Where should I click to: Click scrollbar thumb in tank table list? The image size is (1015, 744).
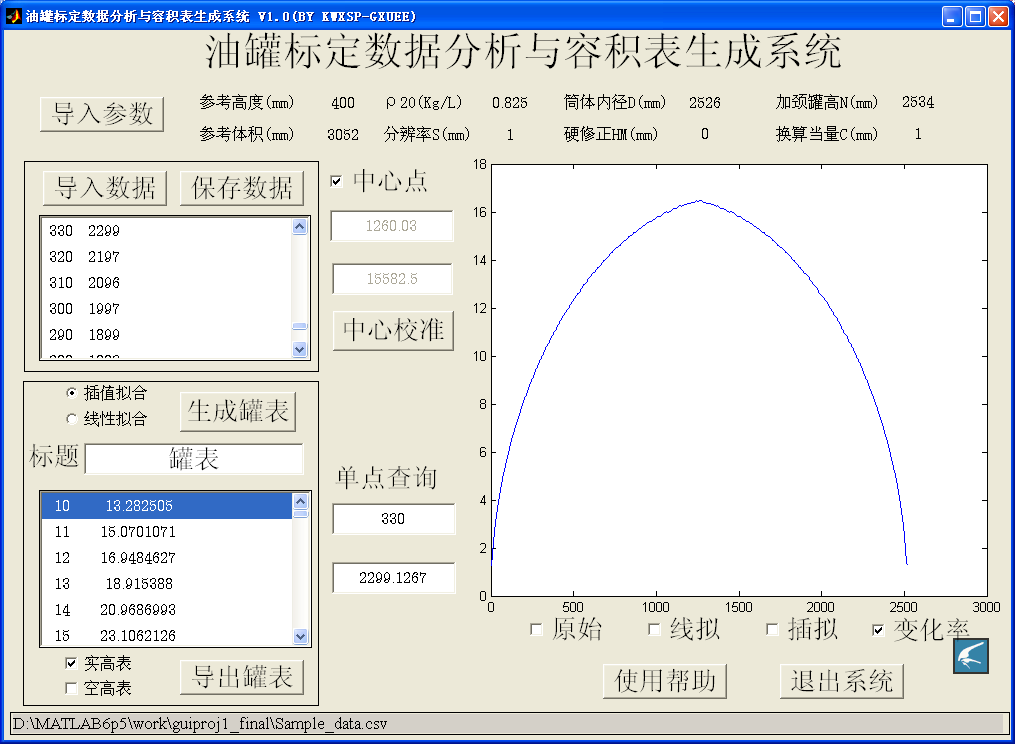[x=300, y=514]
